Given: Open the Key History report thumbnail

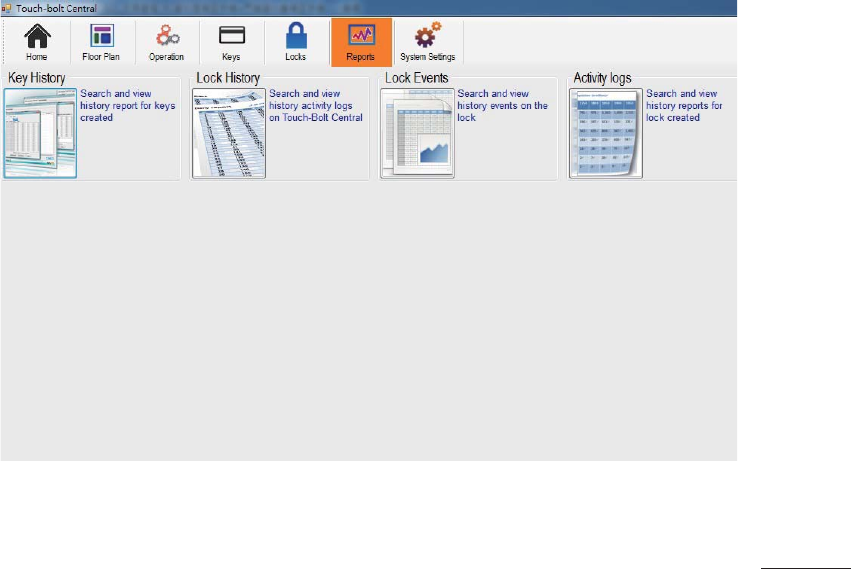Looking at the screenshot, I should click(40, 133).
